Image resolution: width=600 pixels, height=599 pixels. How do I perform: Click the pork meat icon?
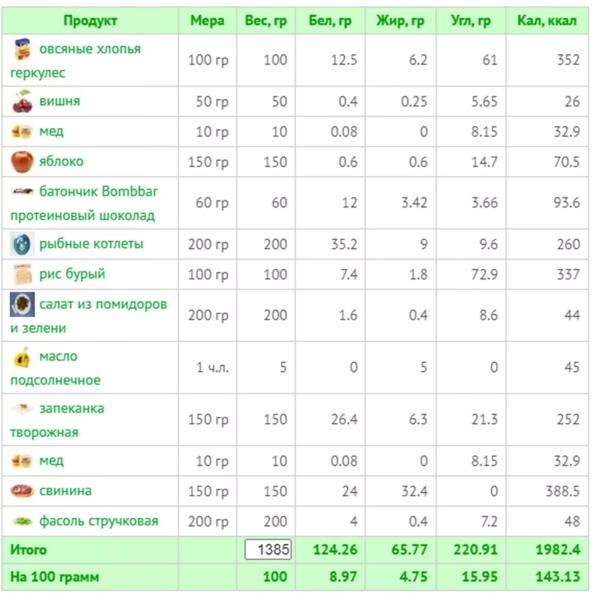tap(22, 491)
